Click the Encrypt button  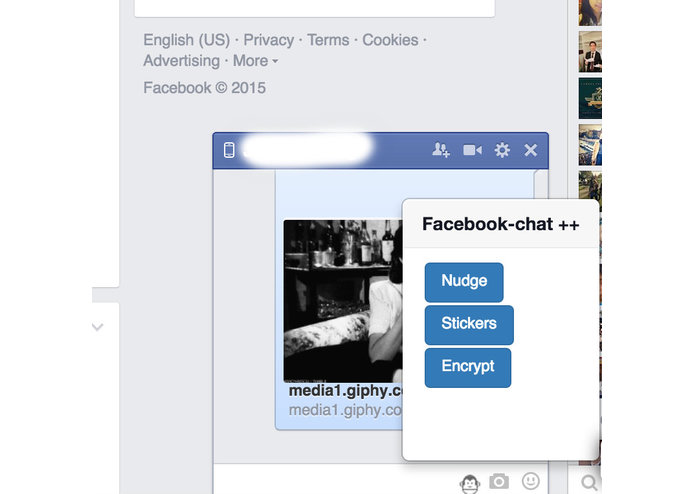468,367
